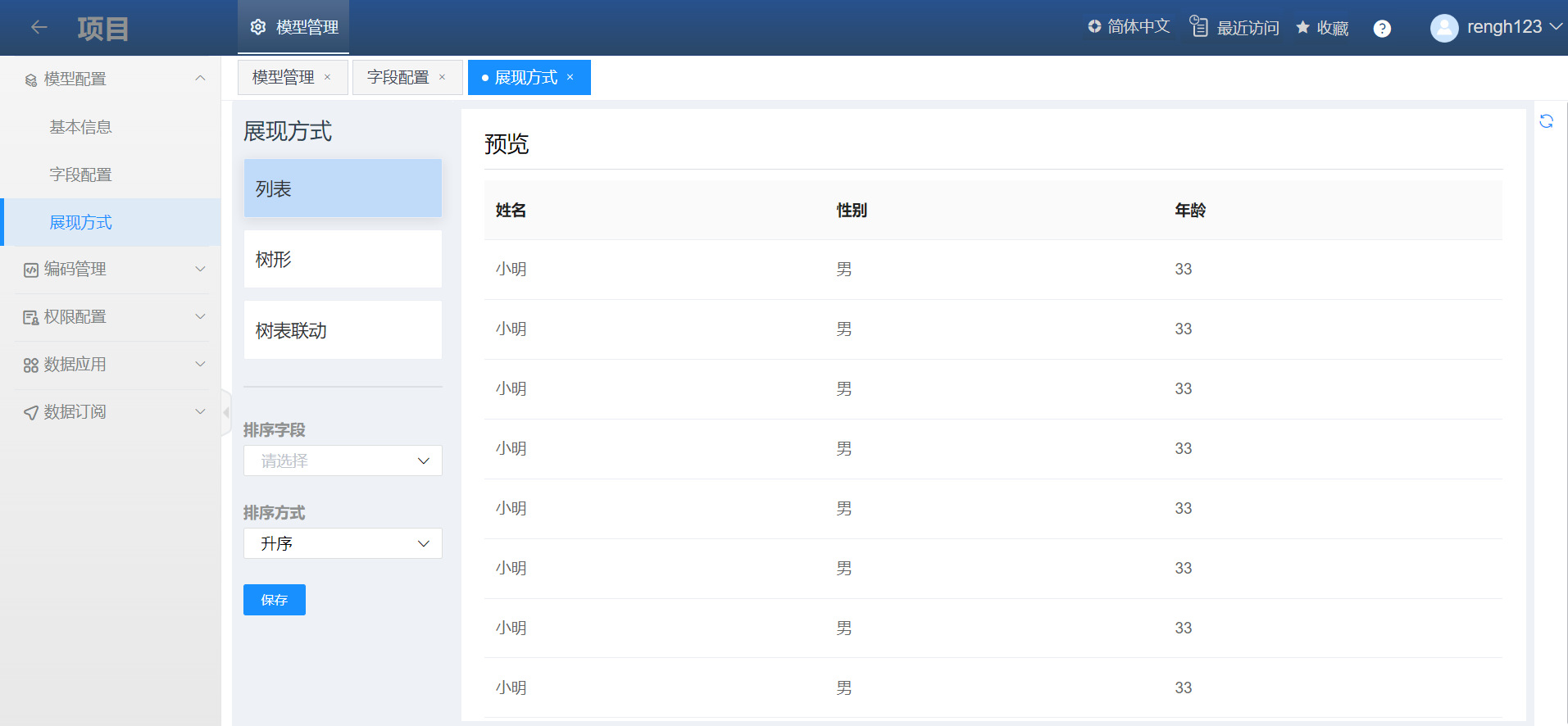
Task: Open the rengh123 user menu arrow
Action: point(1556,27)
